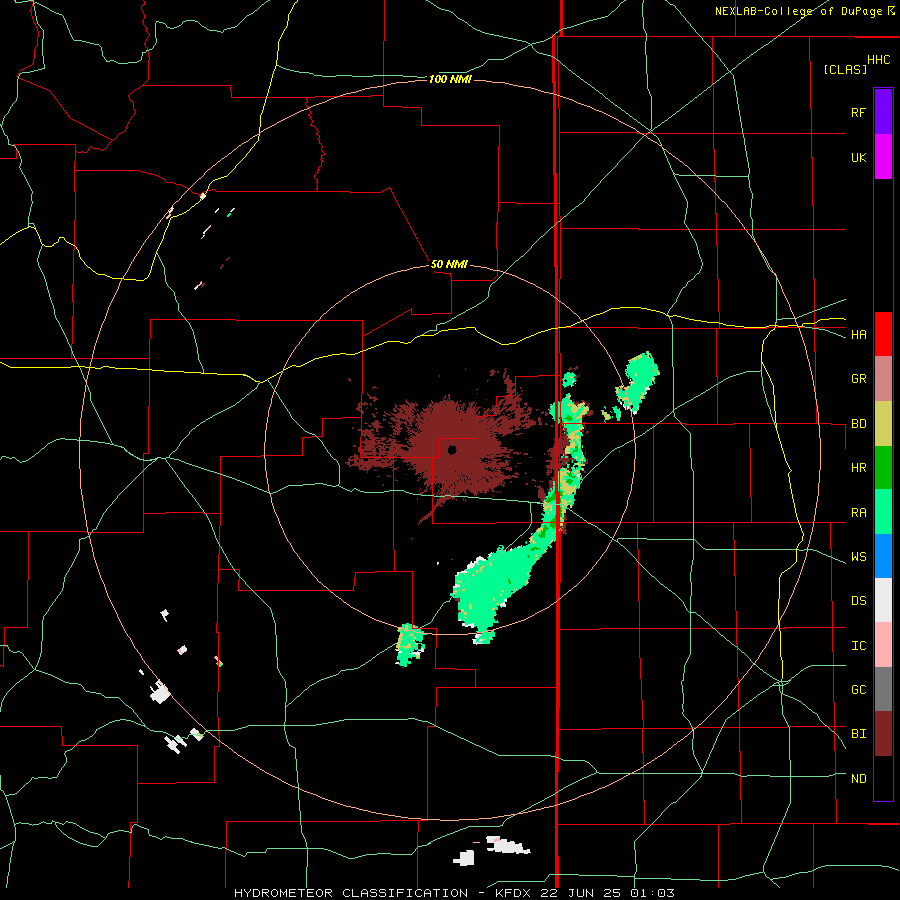Click the dark green HR color swatch
This screenshot has width=900, height=900.
point(883,468)
